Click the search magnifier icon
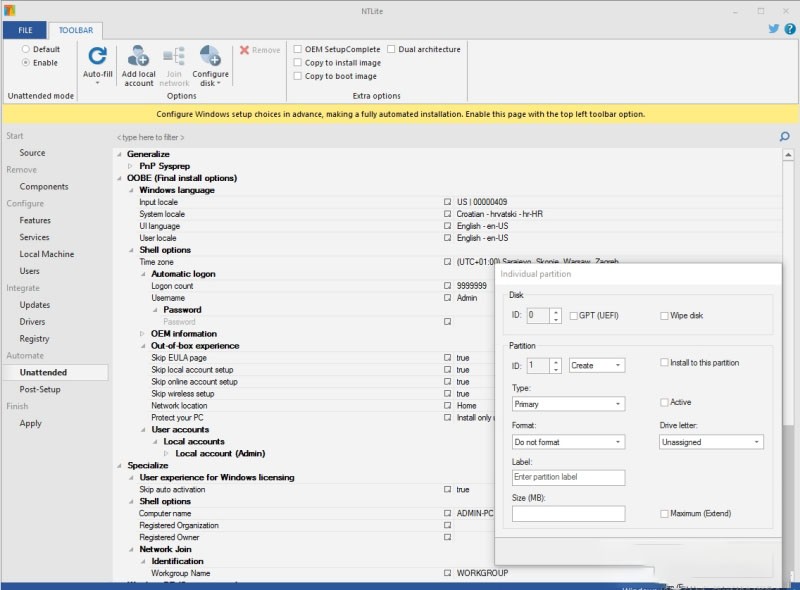 785,136
